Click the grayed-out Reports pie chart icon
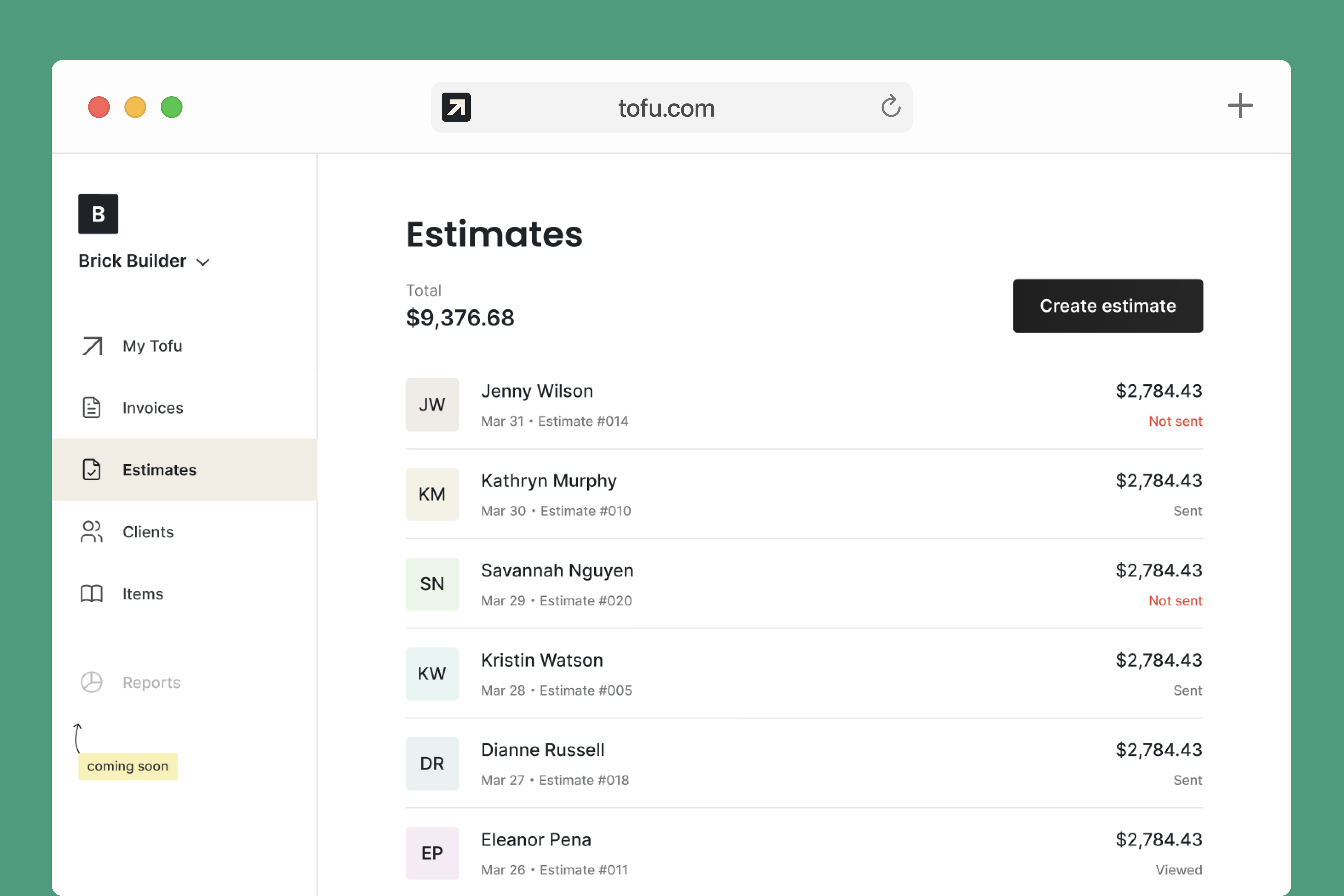The image size is (1344, 896). tap(91, 682)
